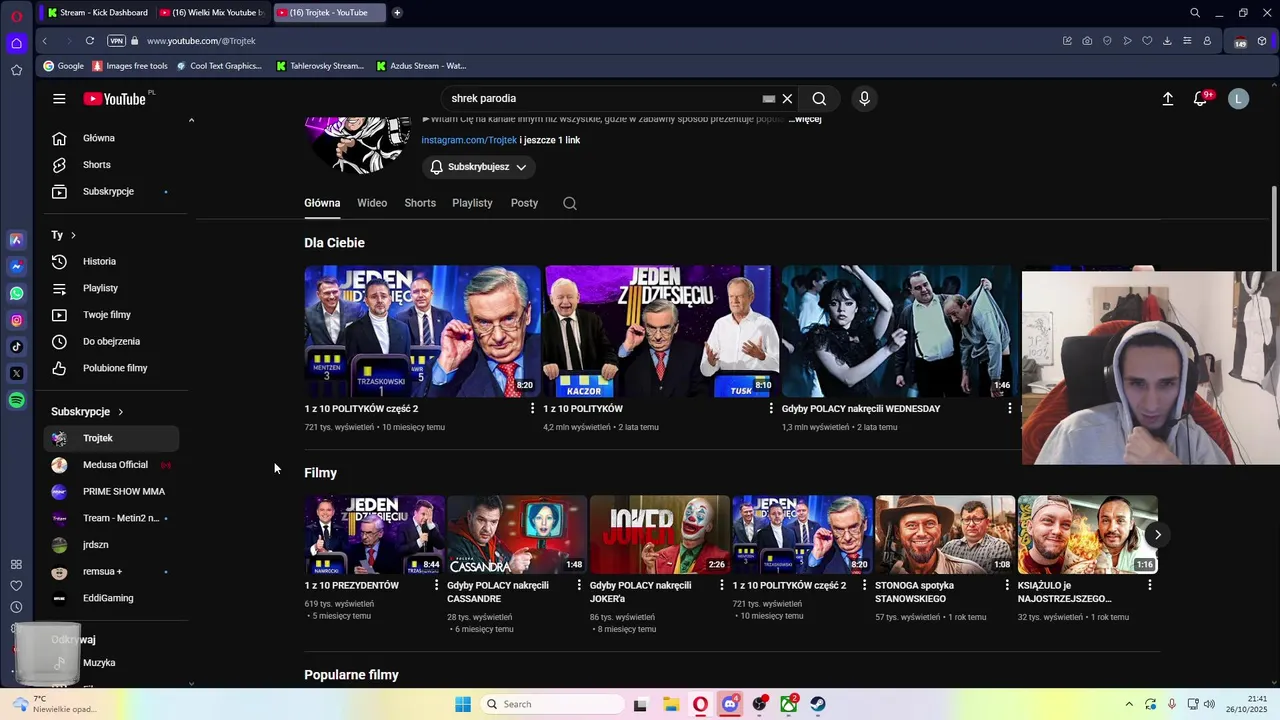This screenshot has width=1280, height=720.
Task: Click the YouTube logo
Action: click(114, 98)
